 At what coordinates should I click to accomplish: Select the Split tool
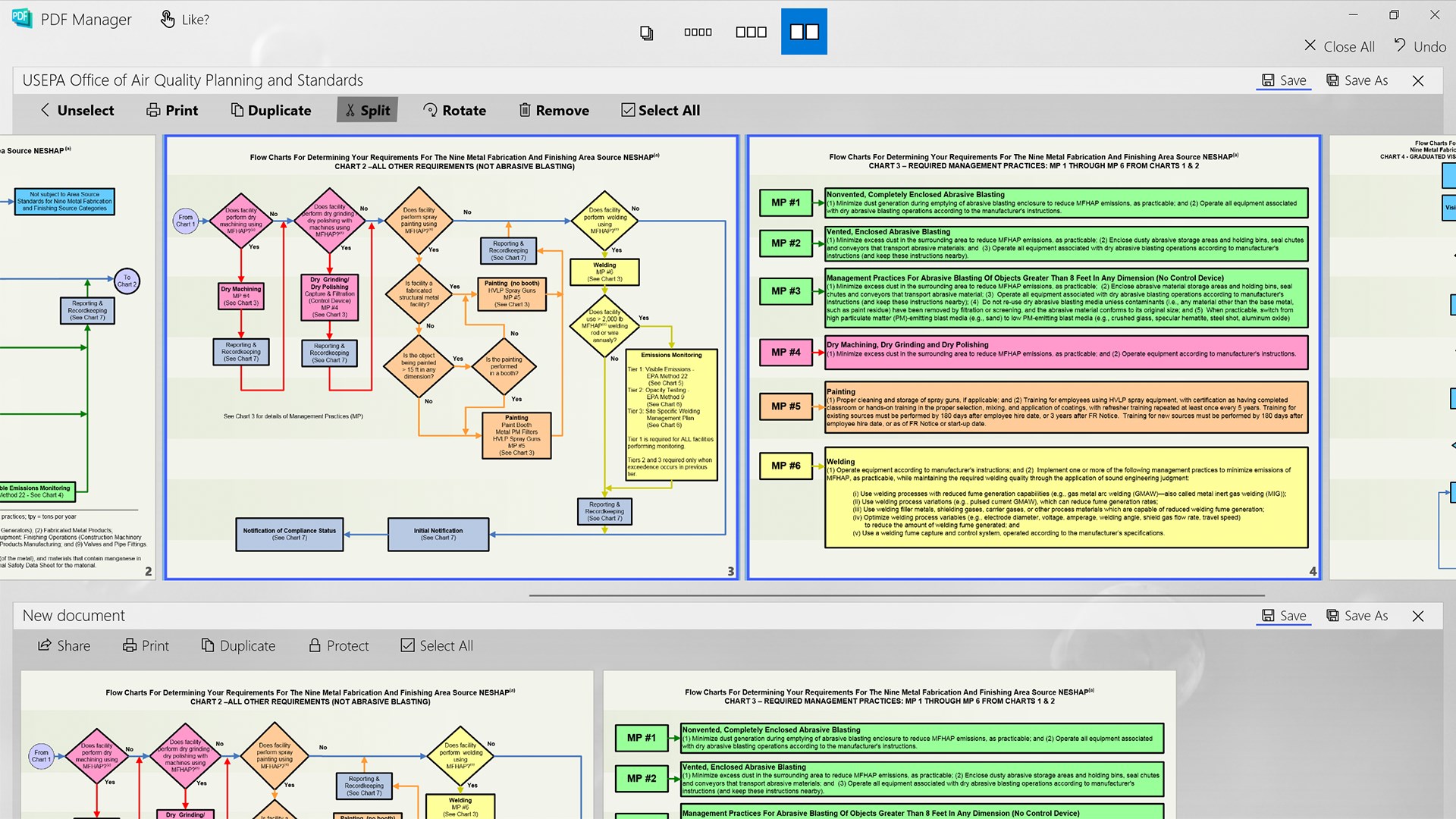point(367,110)
